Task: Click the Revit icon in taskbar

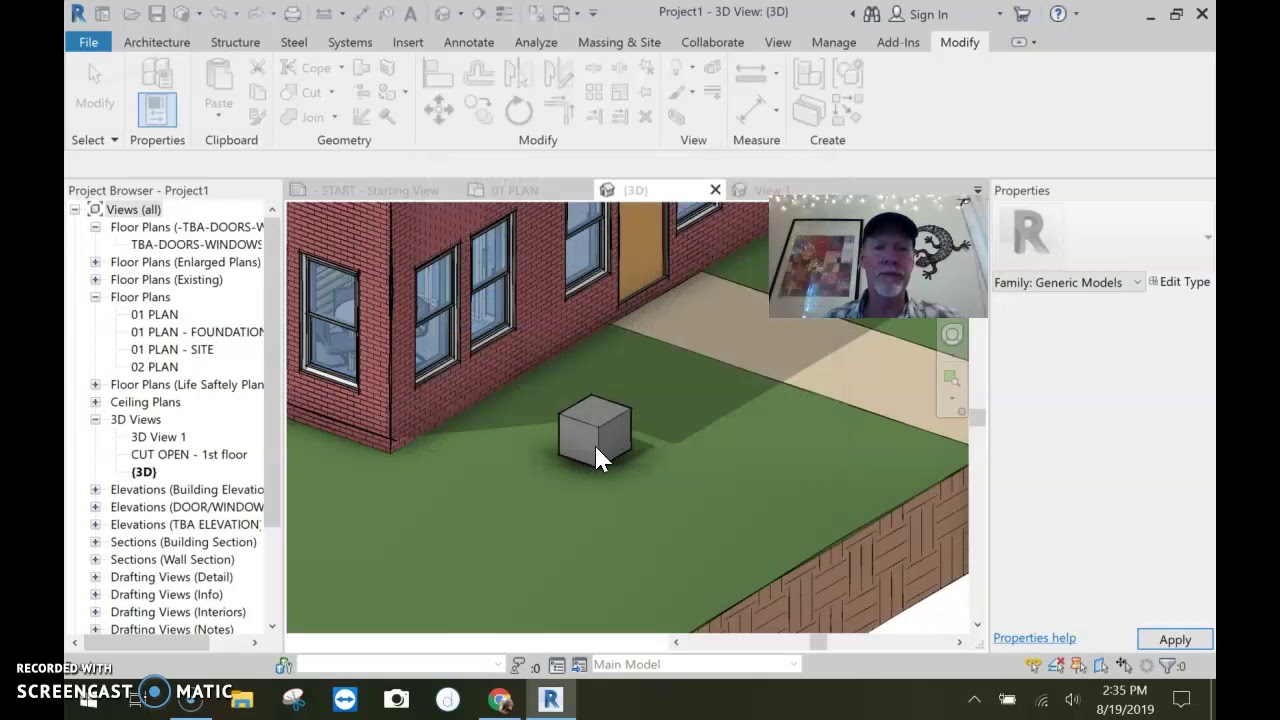Action: click(551, 699)
